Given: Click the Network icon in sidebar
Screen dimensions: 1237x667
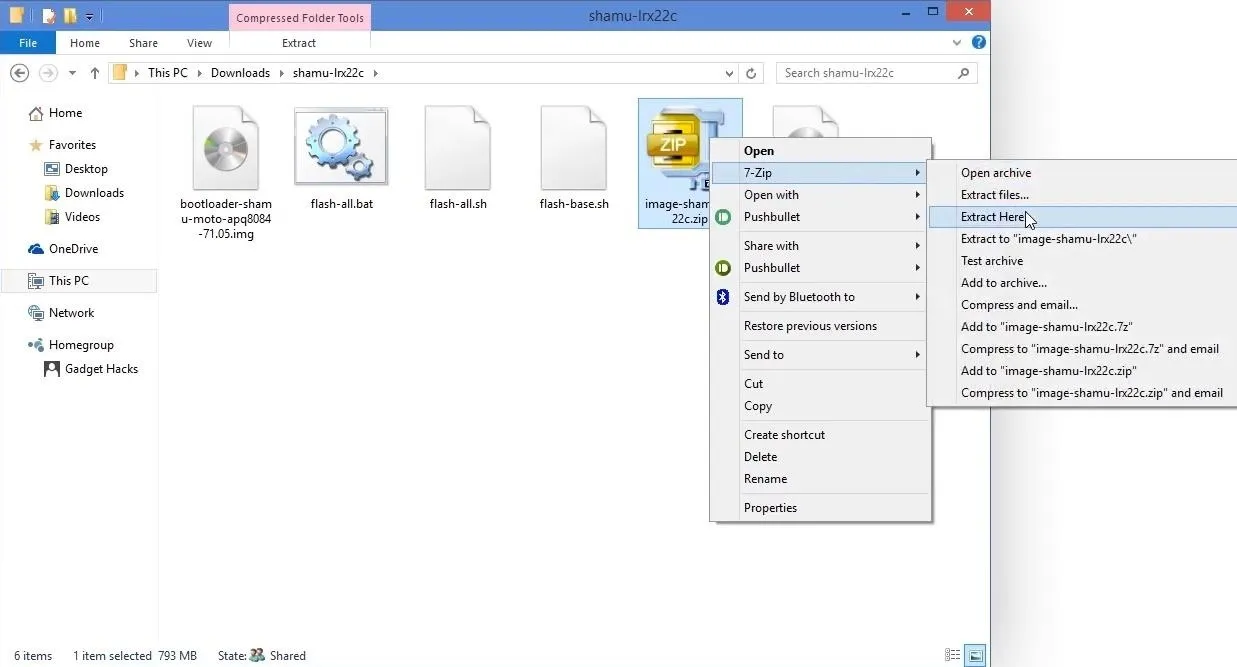Looking at the screenshot, I should tap(36, 313).
